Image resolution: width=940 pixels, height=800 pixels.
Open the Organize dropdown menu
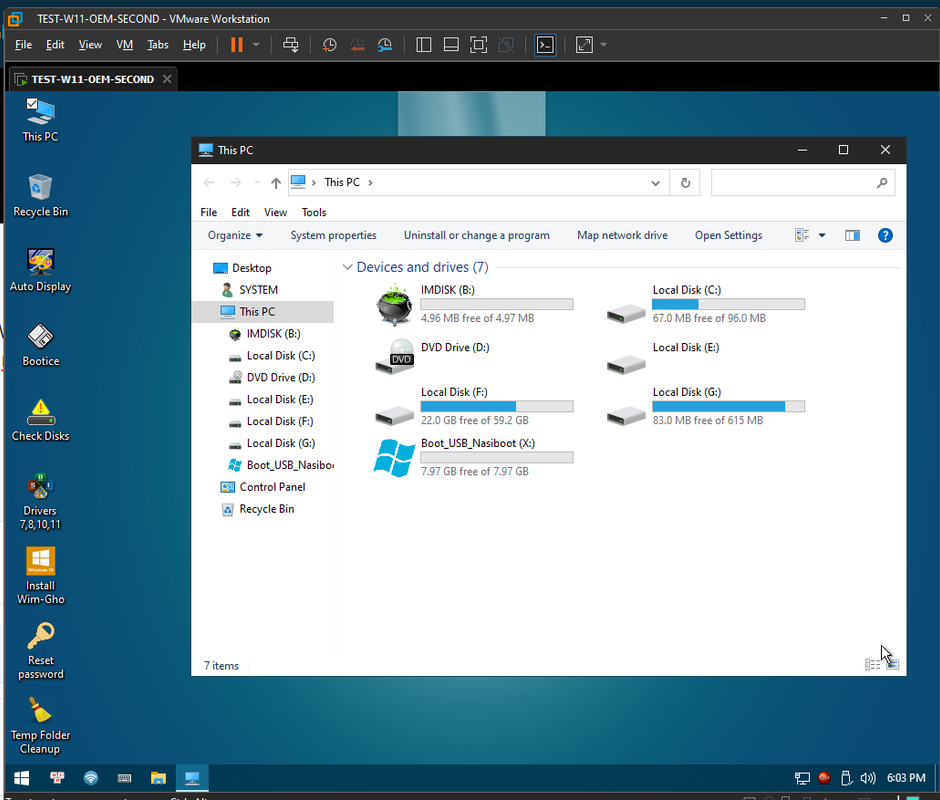pyautogui.click(x=235, y=236)
